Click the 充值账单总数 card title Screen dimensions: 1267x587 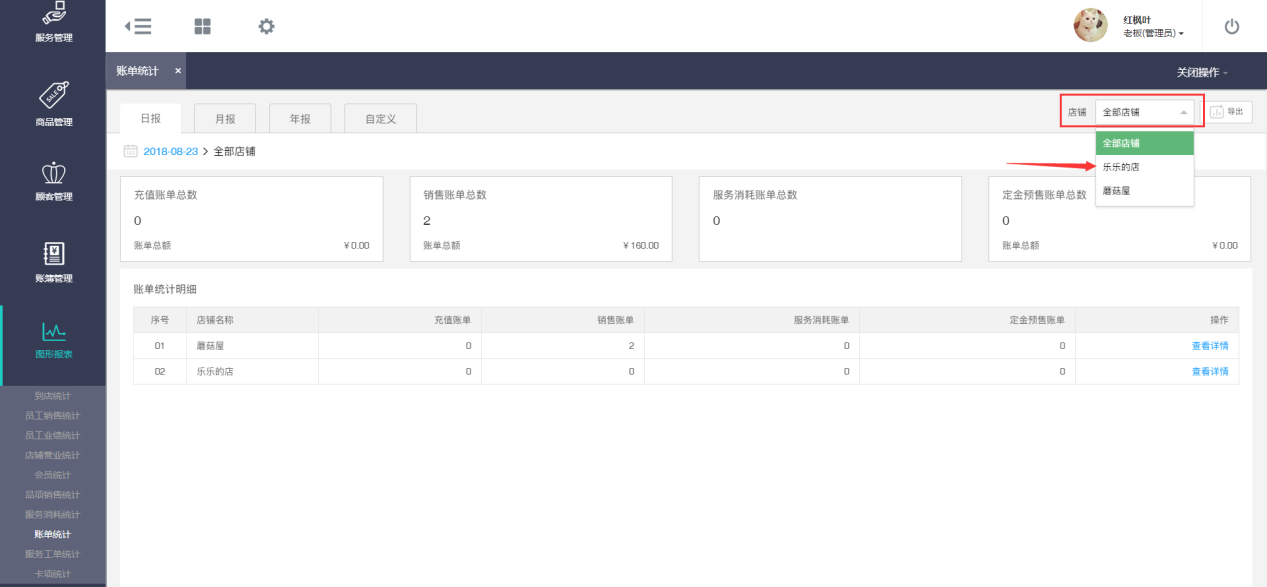165,195
